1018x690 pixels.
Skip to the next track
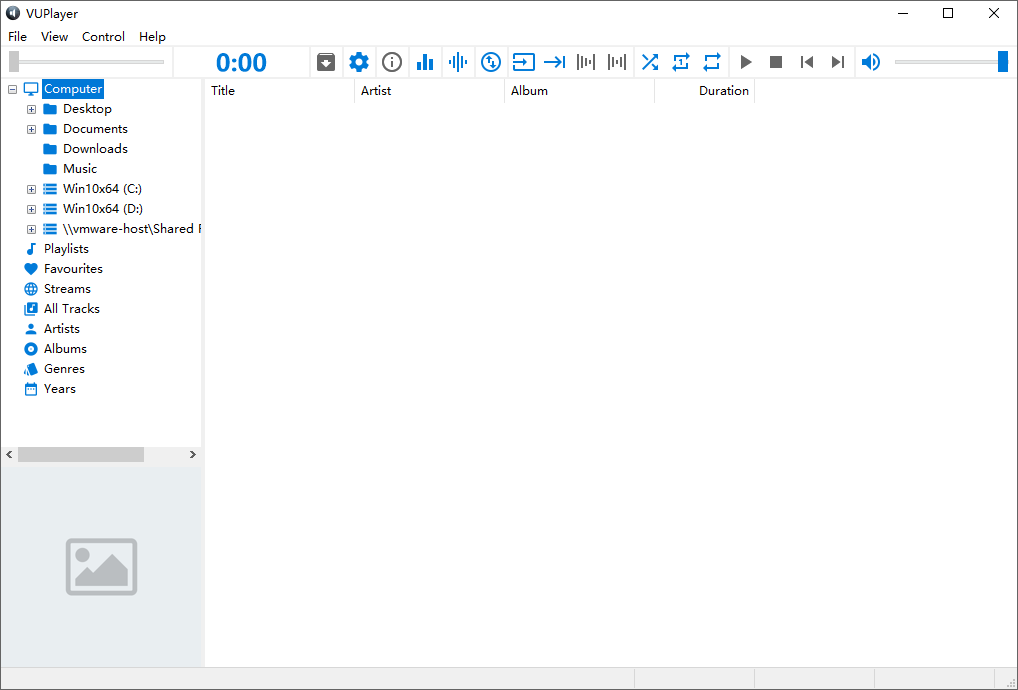838,62
